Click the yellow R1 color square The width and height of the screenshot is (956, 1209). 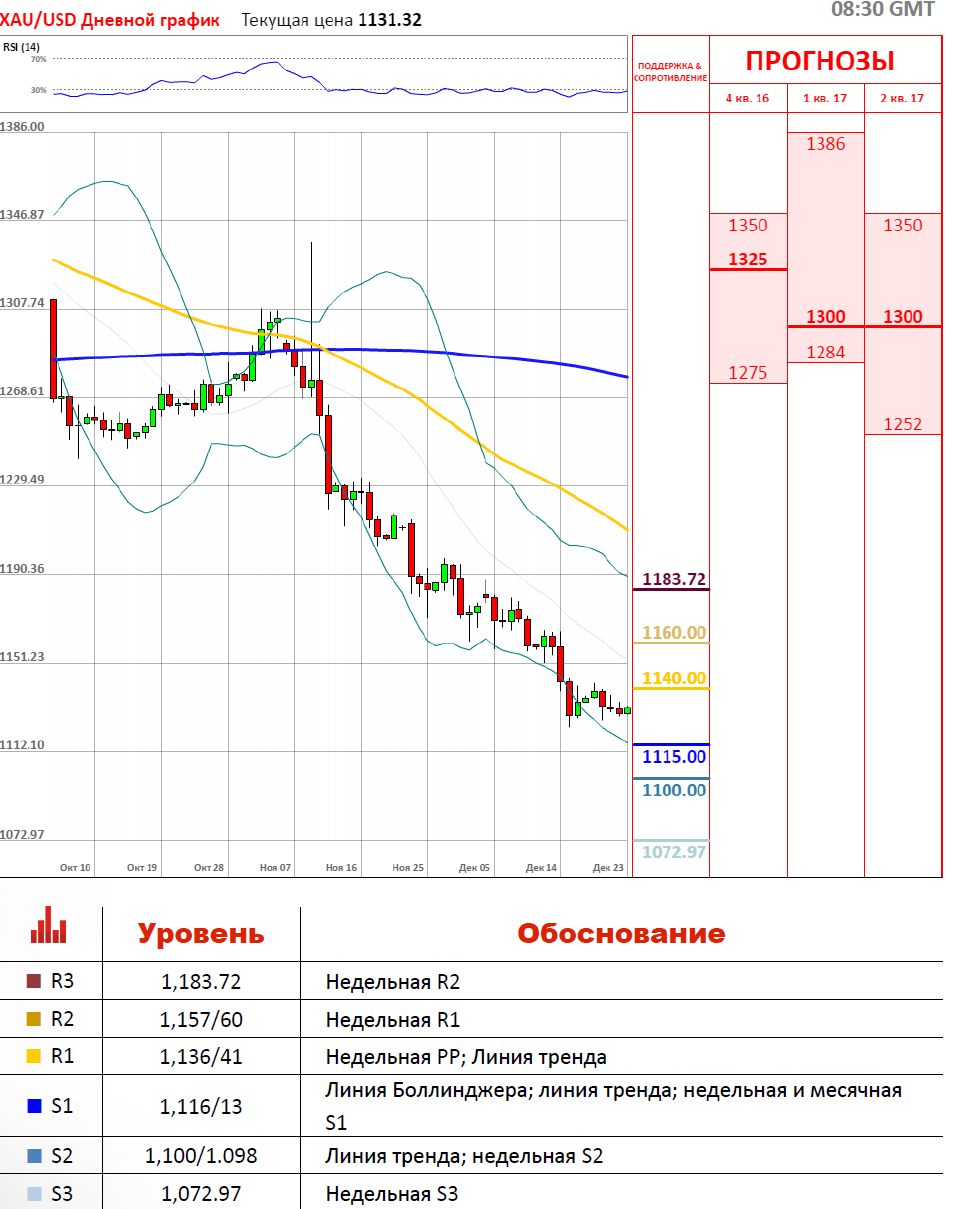(x=34, y=1057)
